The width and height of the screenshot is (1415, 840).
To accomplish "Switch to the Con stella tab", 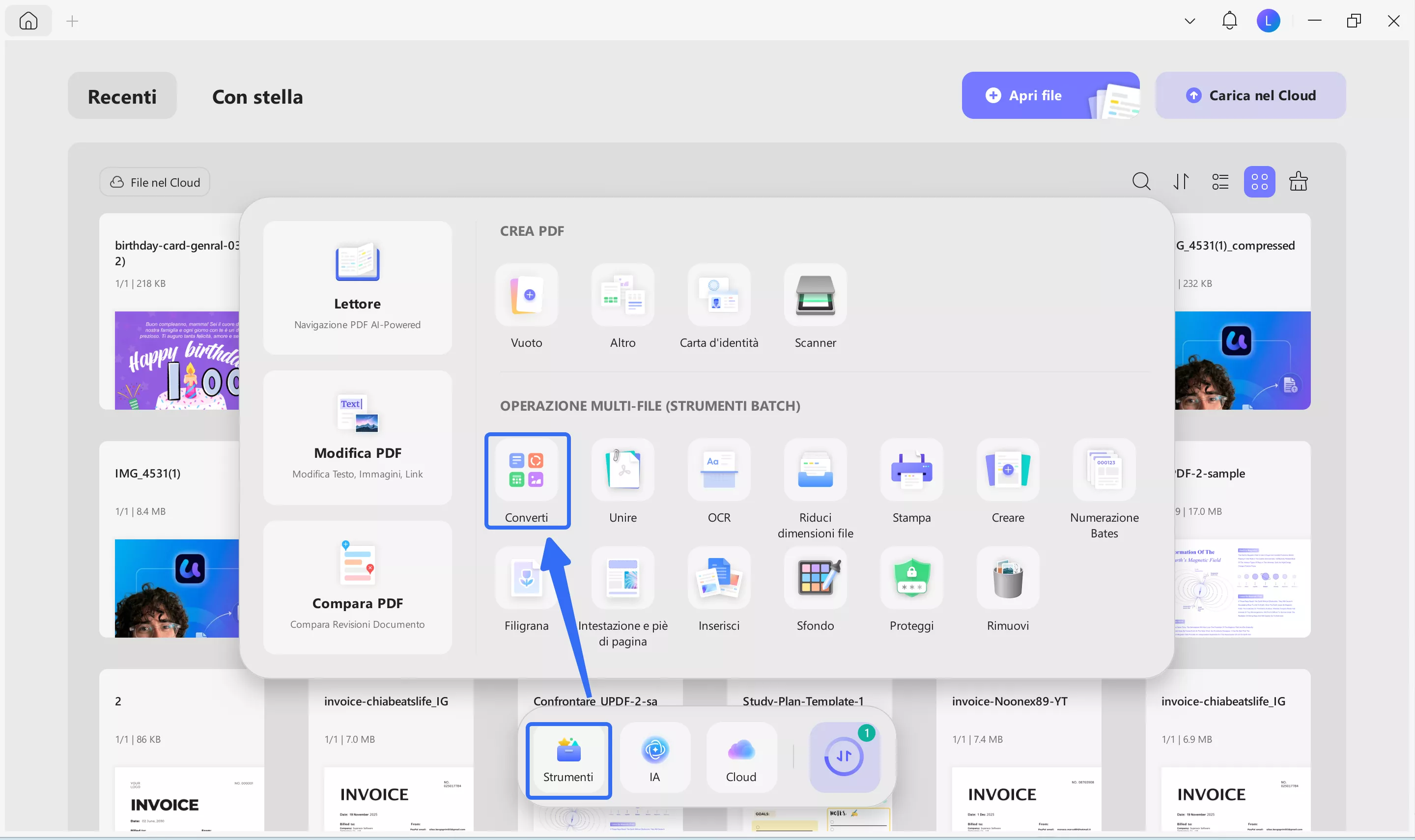I will coord(257,96).
